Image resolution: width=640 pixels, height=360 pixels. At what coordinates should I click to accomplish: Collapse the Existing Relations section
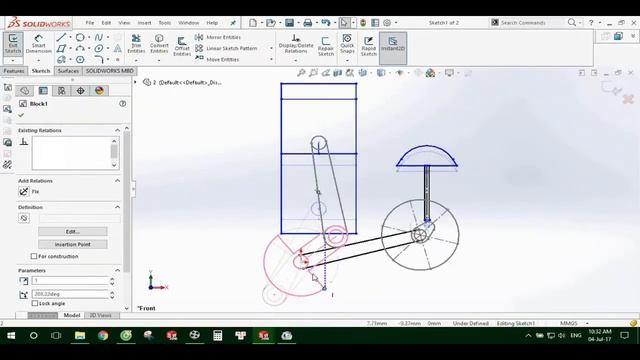coord(118,130)
